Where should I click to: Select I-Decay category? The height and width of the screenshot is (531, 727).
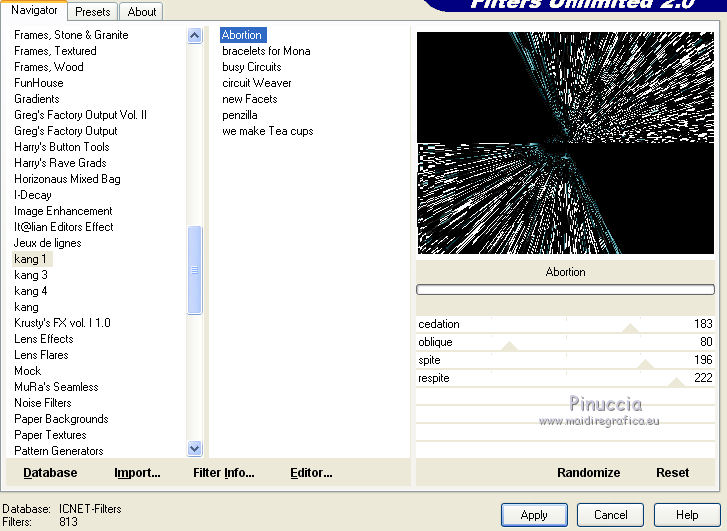pyautogui.click(x=32, y=195)
